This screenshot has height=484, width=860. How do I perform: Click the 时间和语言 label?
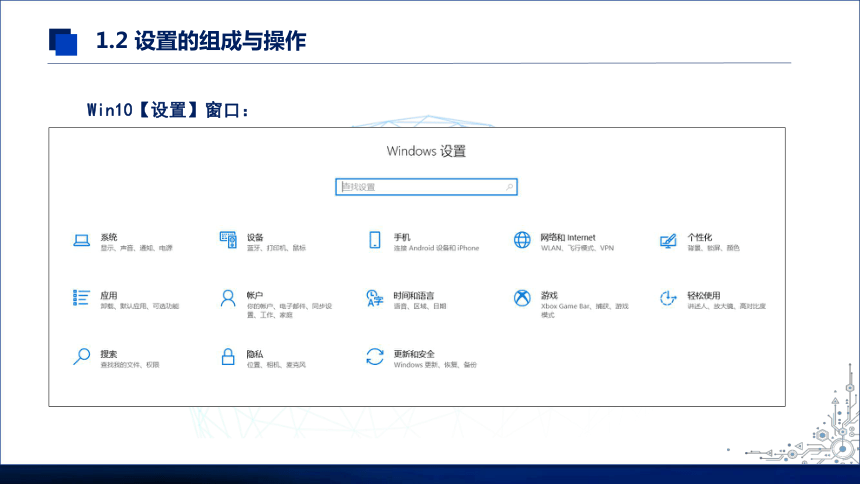[x=414, y=295]
